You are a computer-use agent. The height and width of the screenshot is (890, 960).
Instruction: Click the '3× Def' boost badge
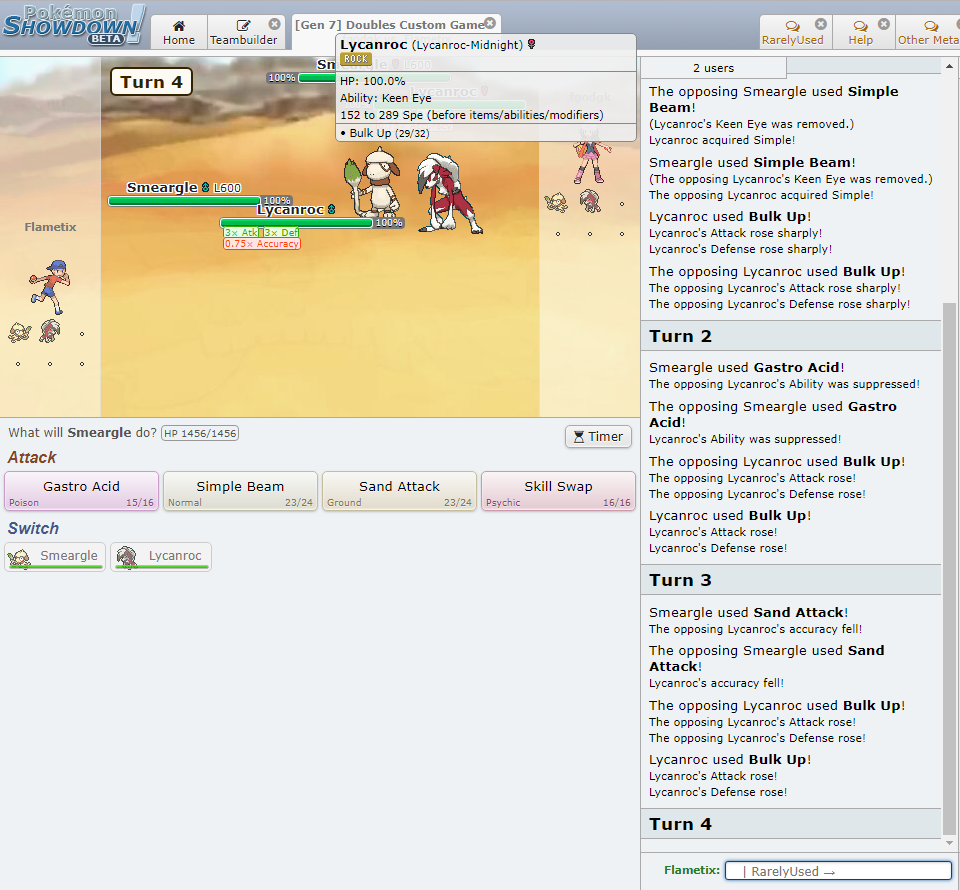tap(282, 233)
